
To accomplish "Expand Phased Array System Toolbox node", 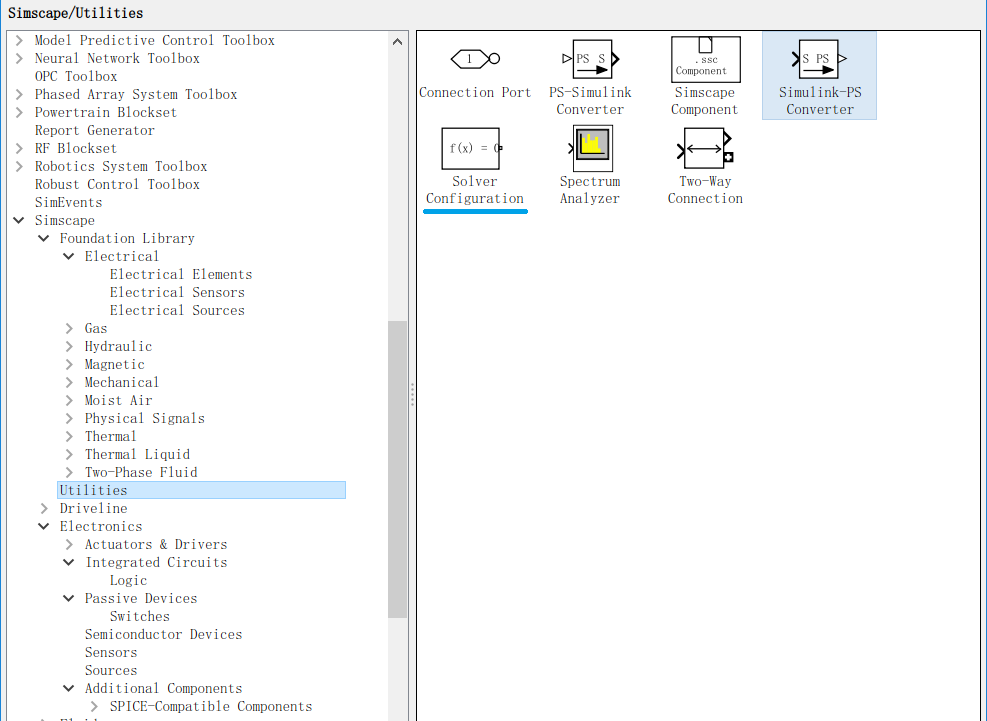I will pos(19,94).
